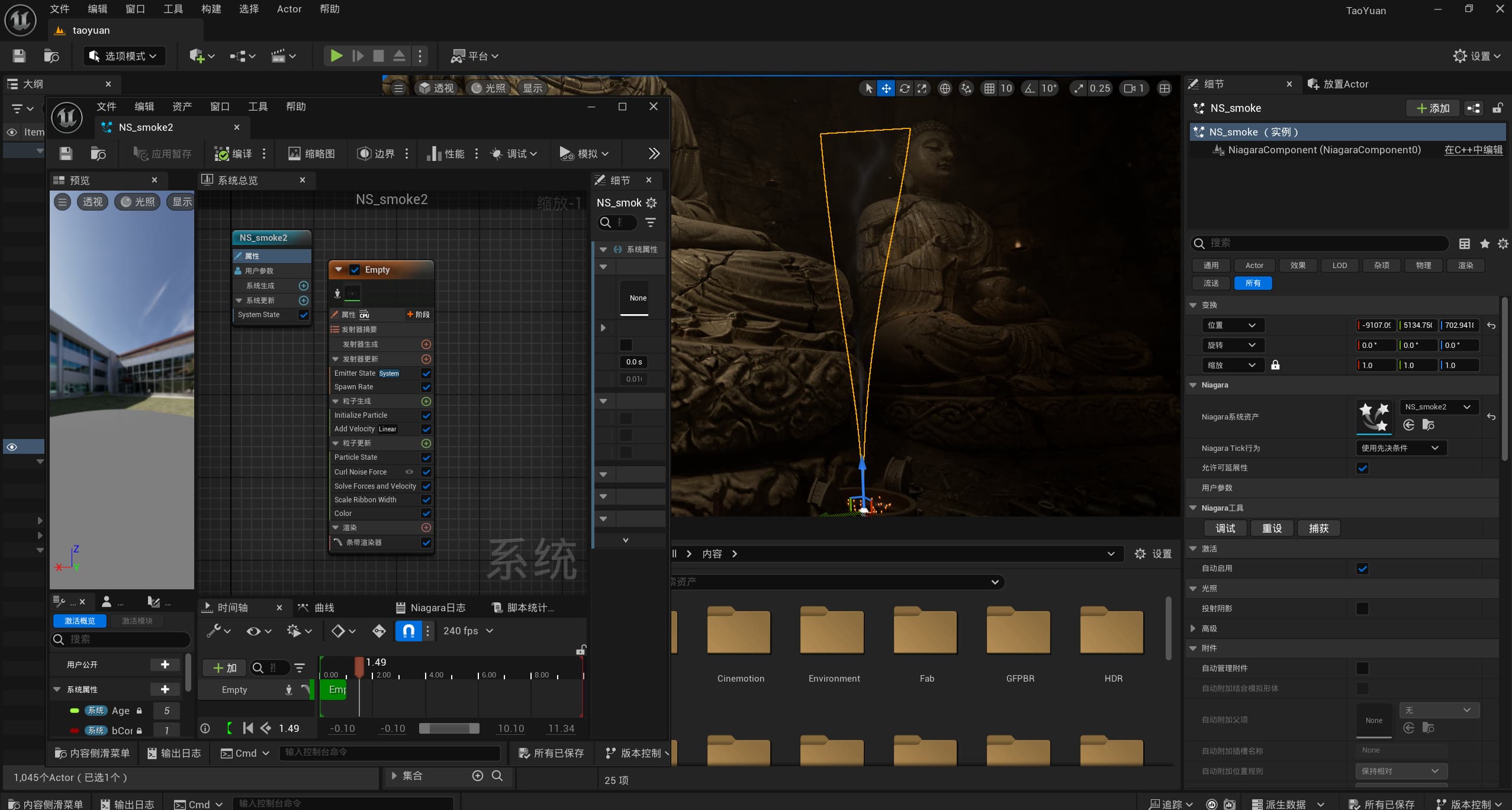This screenshot has width=1512, height=810.
Task: Open viewport layout maximize icon
Action: (x=1164, y=88)
